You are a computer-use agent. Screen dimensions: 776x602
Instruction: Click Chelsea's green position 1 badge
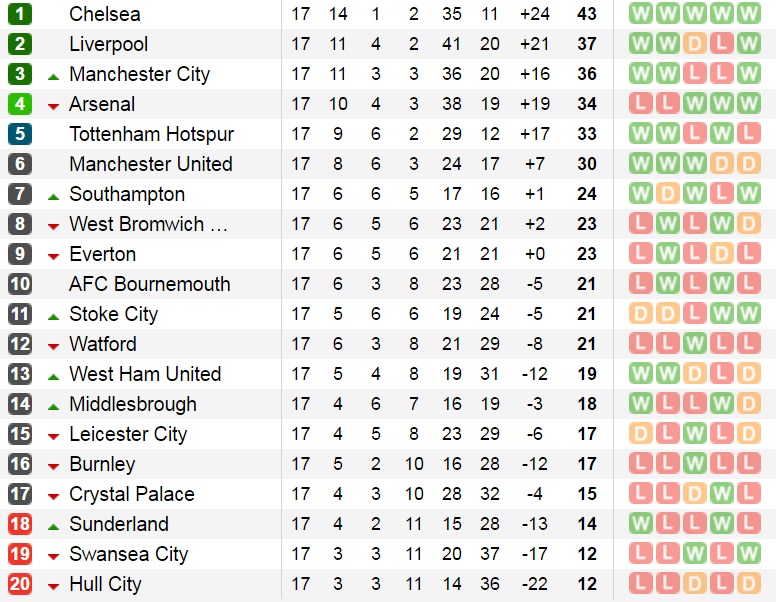point(20,14)
